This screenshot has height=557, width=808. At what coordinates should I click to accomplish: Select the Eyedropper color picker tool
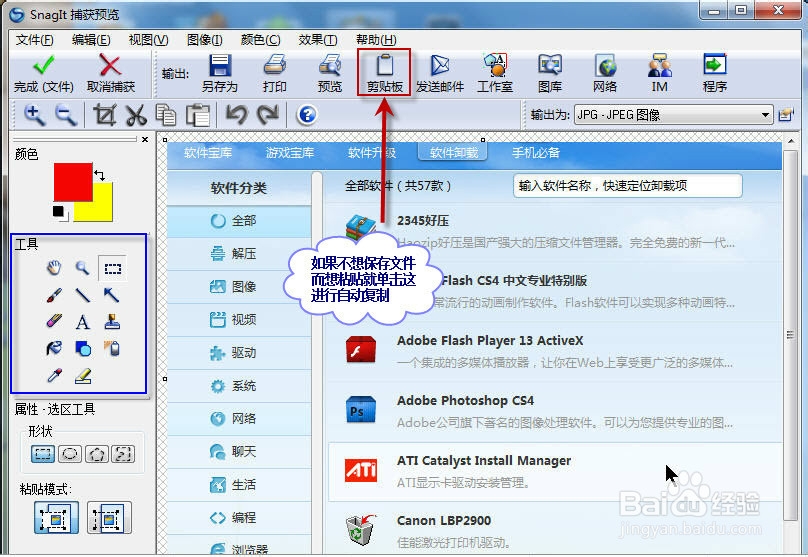click(54, 376)
